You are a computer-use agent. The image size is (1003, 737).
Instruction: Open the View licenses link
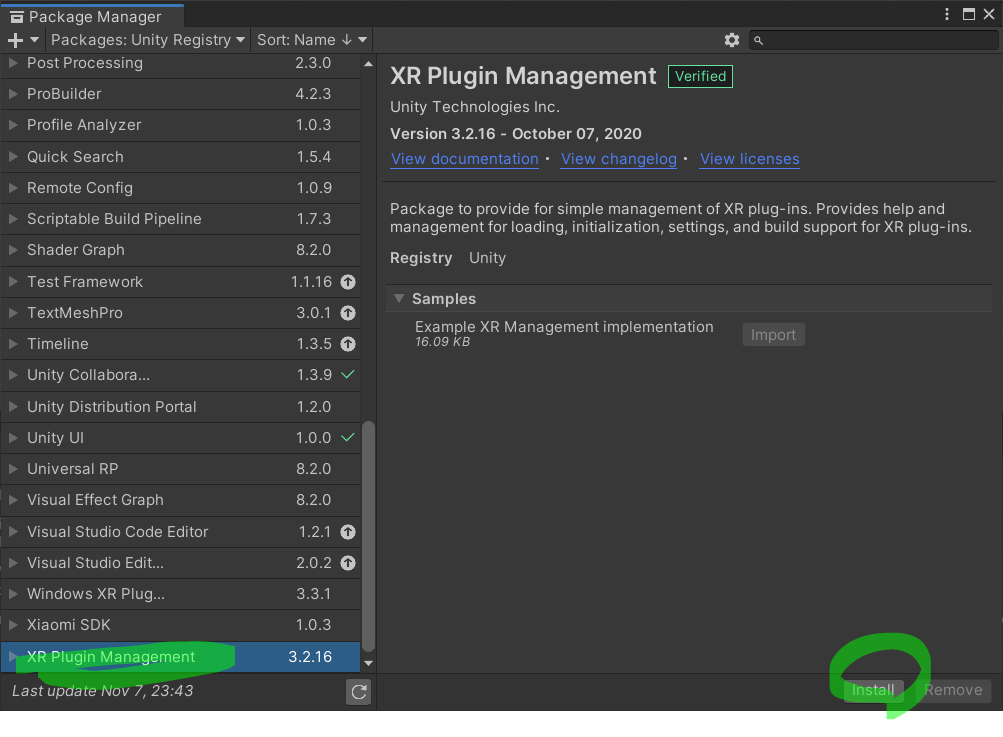(x=749, y=159)
